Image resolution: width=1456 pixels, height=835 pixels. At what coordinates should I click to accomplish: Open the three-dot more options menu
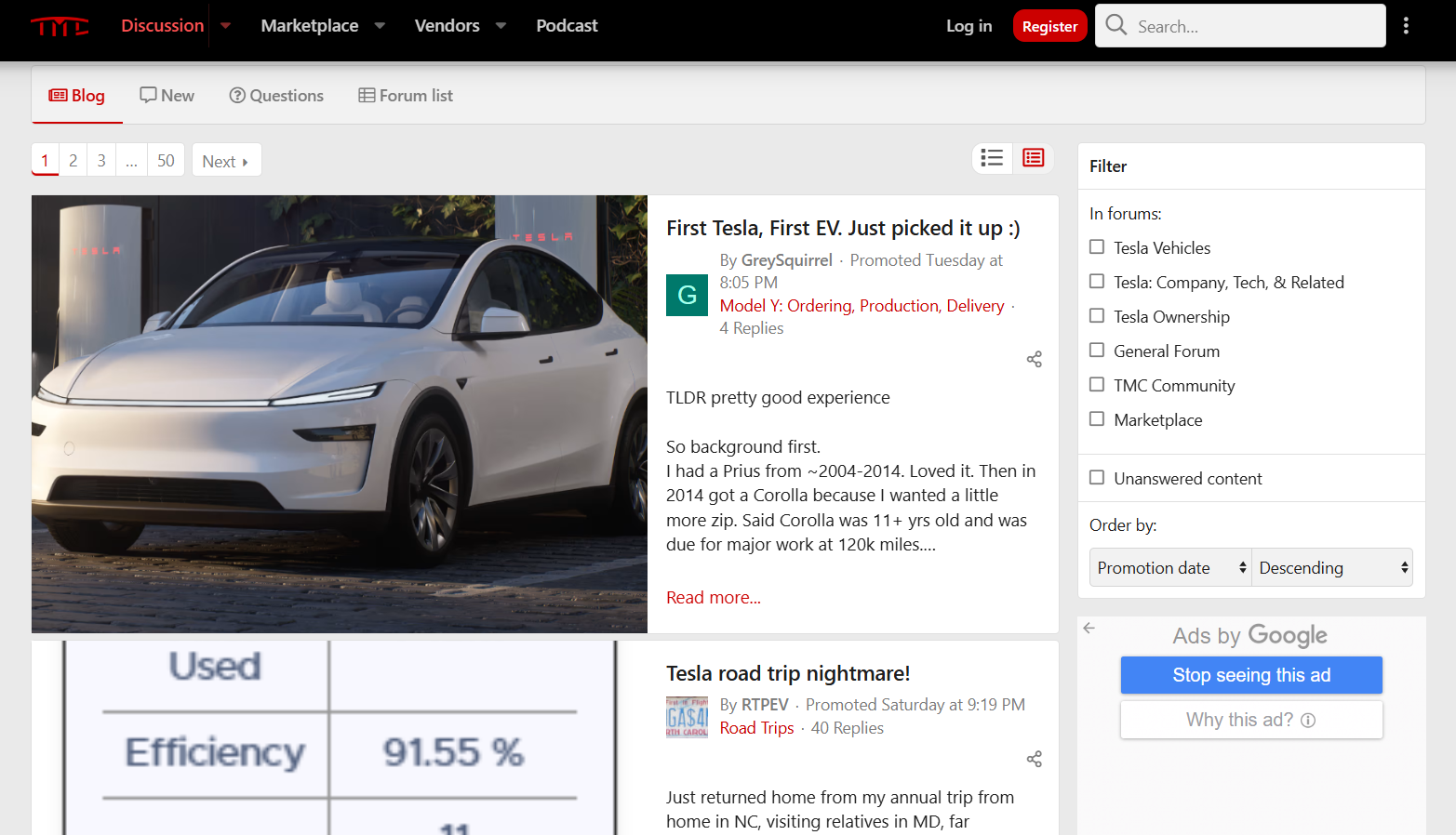[x=1406, y=26]
